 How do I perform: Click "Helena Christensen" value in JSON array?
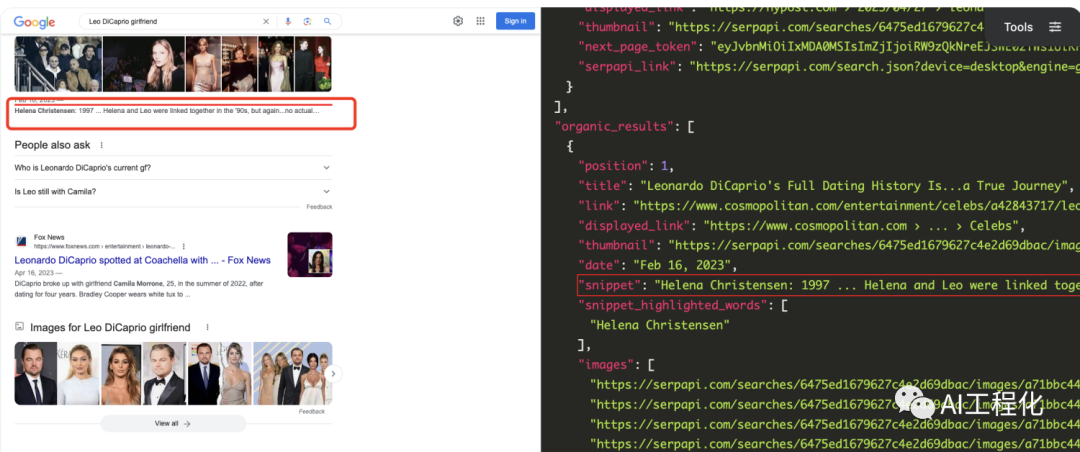coord(659,325)
